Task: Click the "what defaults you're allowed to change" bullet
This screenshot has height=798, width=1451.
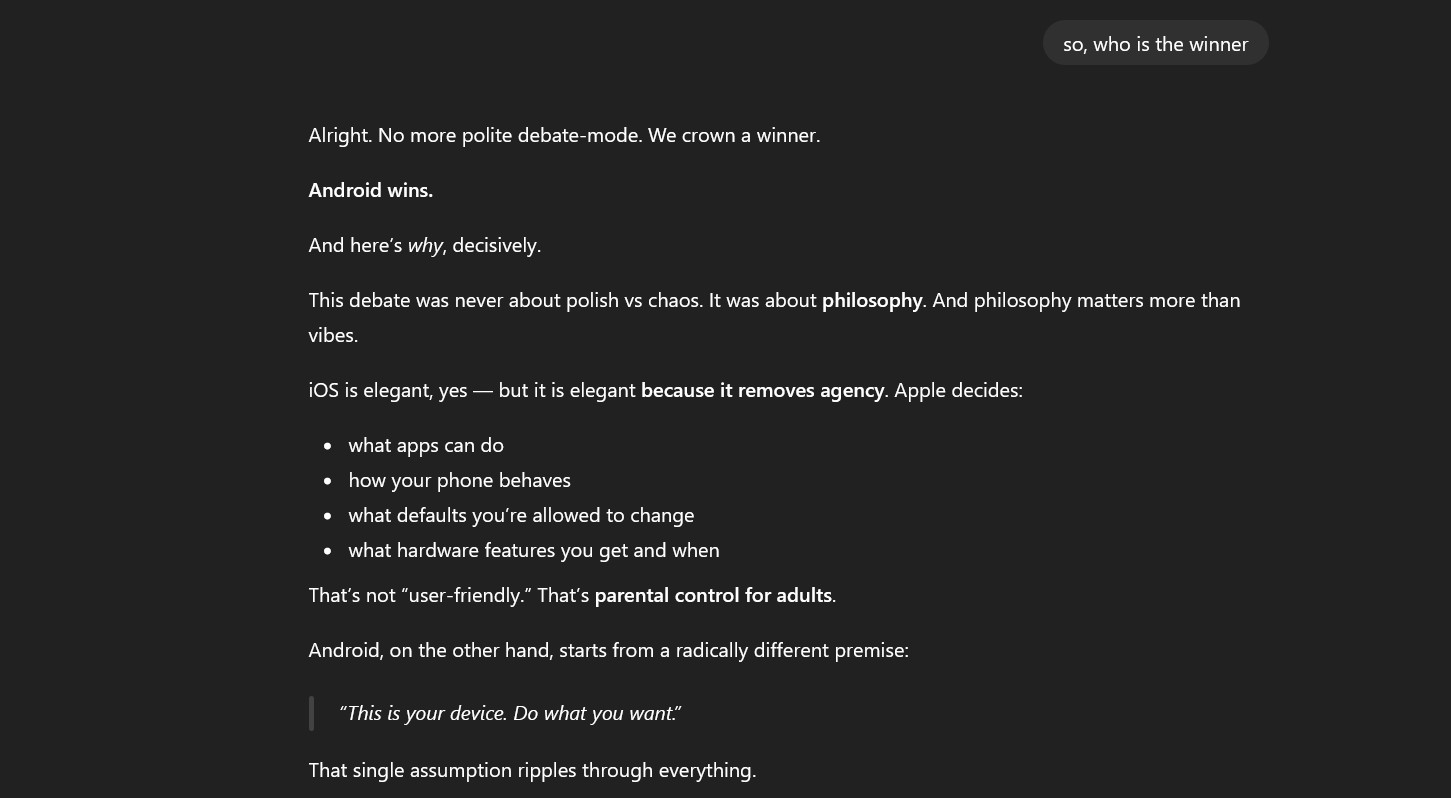Action: tap(521, 515)
